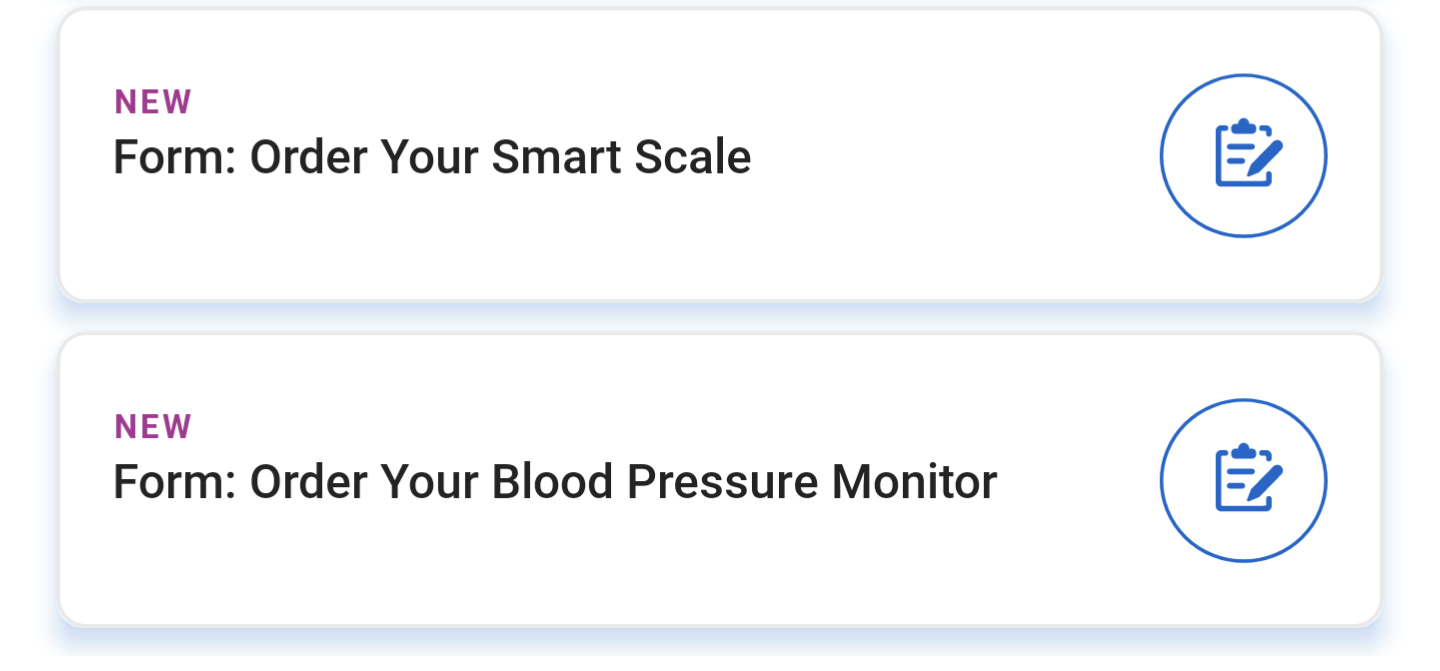The width and height of the screenshot is (1440, 671).
Task: Tap the purple NEW badge on the second card
Action: pos(153,427)
